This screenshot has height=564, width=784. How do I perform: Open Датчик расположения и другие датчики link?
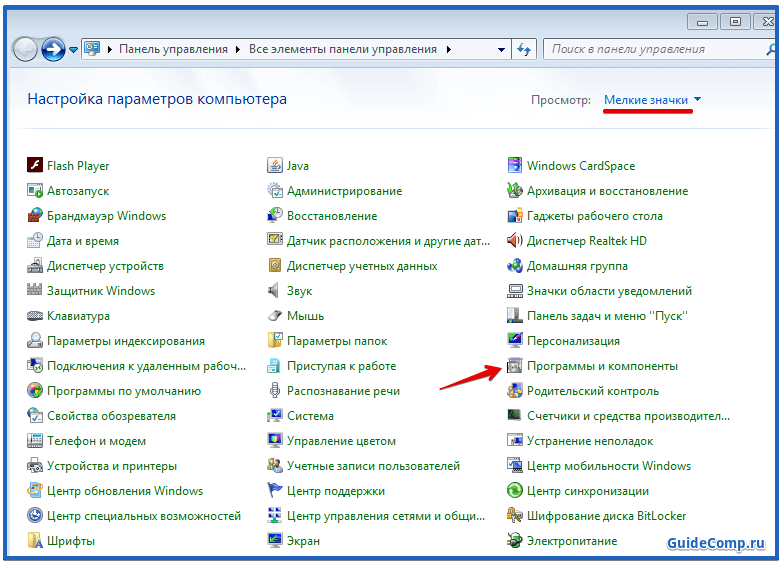pyautogui.click(x=388, y=240)
